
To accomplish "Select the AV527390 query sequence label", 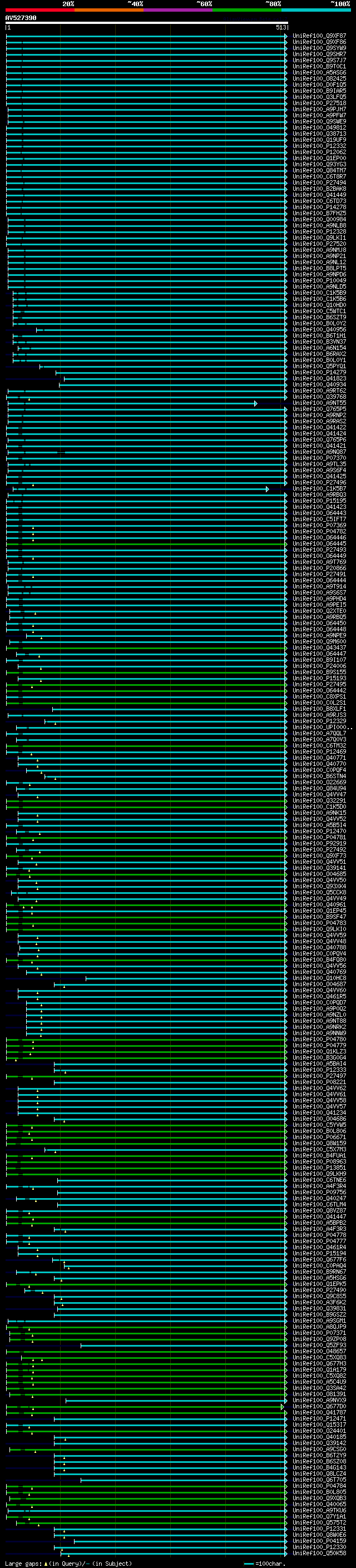I will [x=21, y=18].
